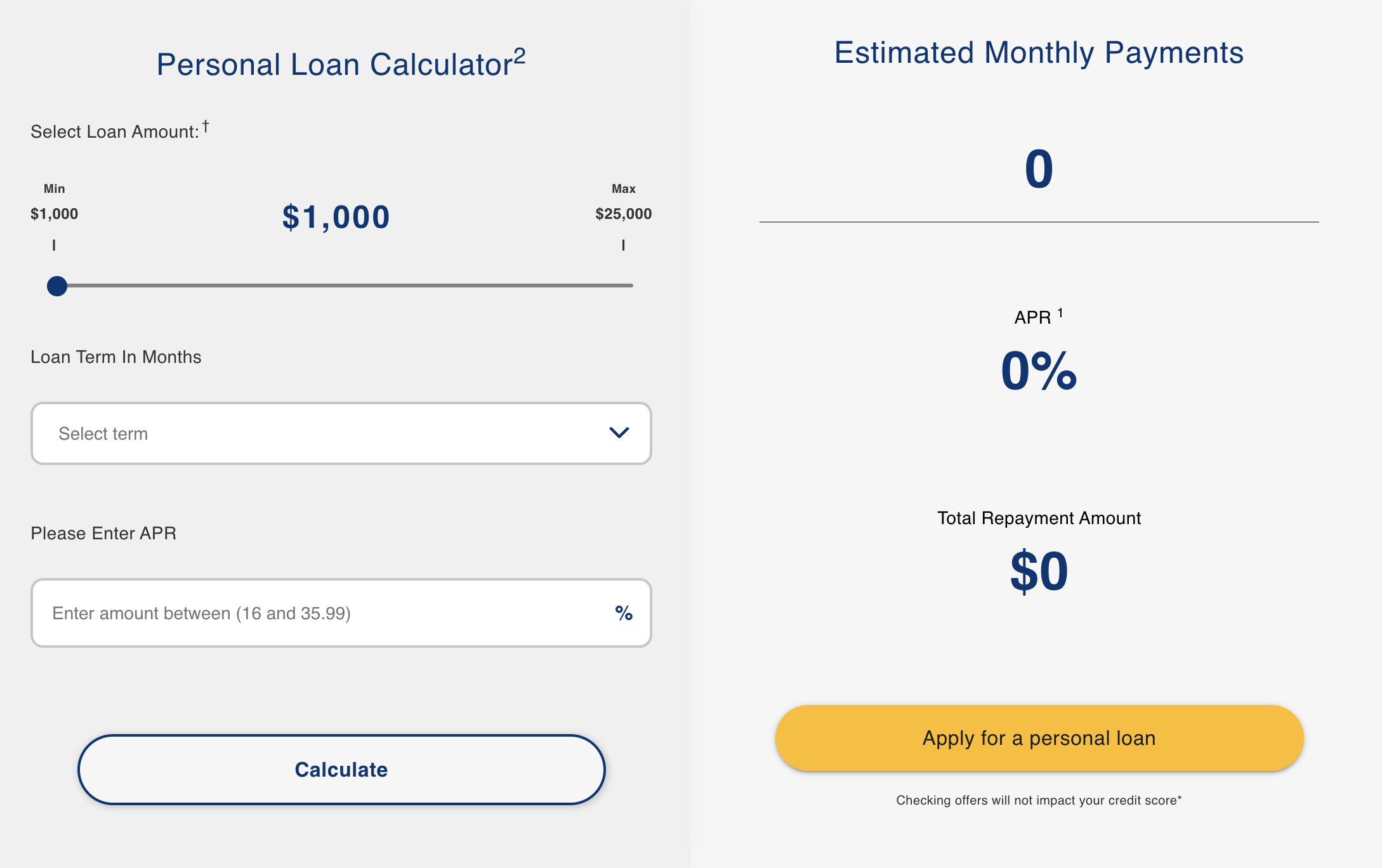This screenshot has width=1382, height=868.
Task: Open the Select term dropdown
Action: 341,433
